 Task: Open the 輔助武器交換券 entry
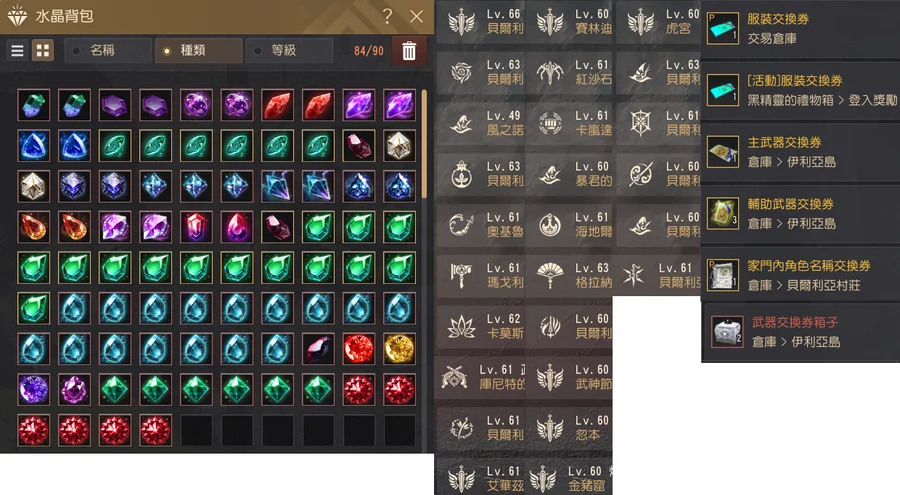(x=800, y=213)
